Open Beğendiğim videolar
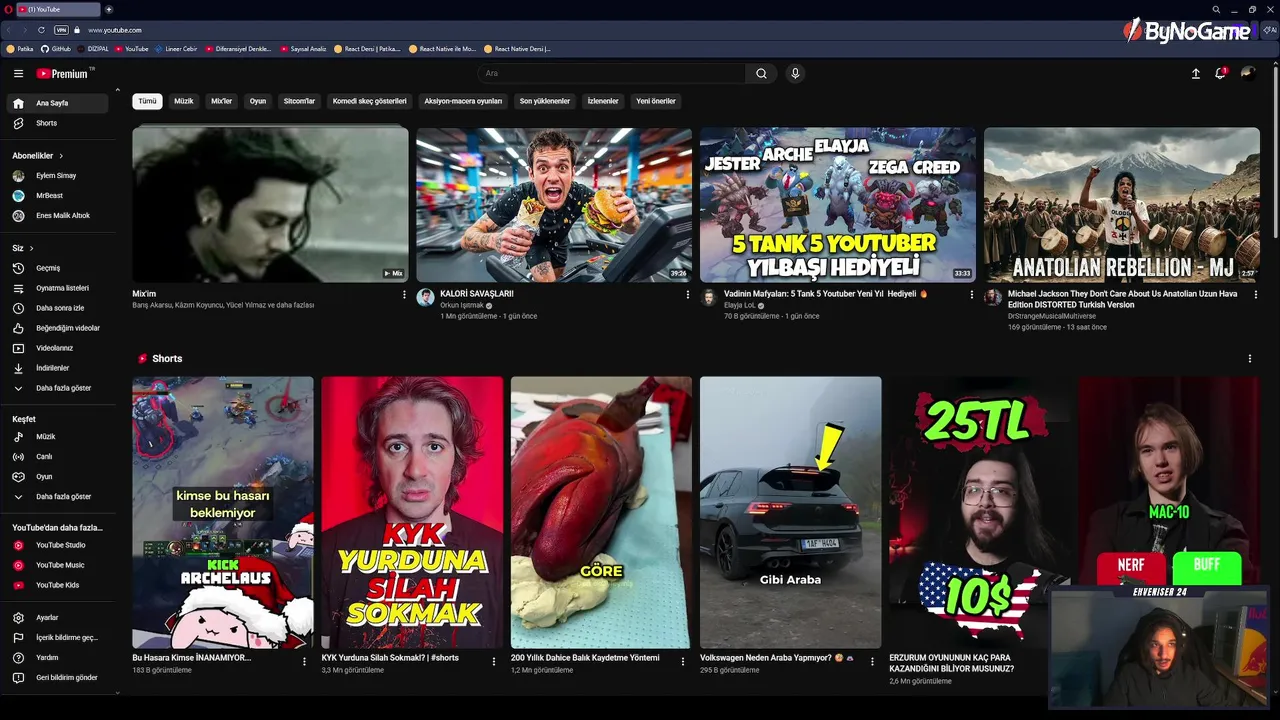 point(57,328)
